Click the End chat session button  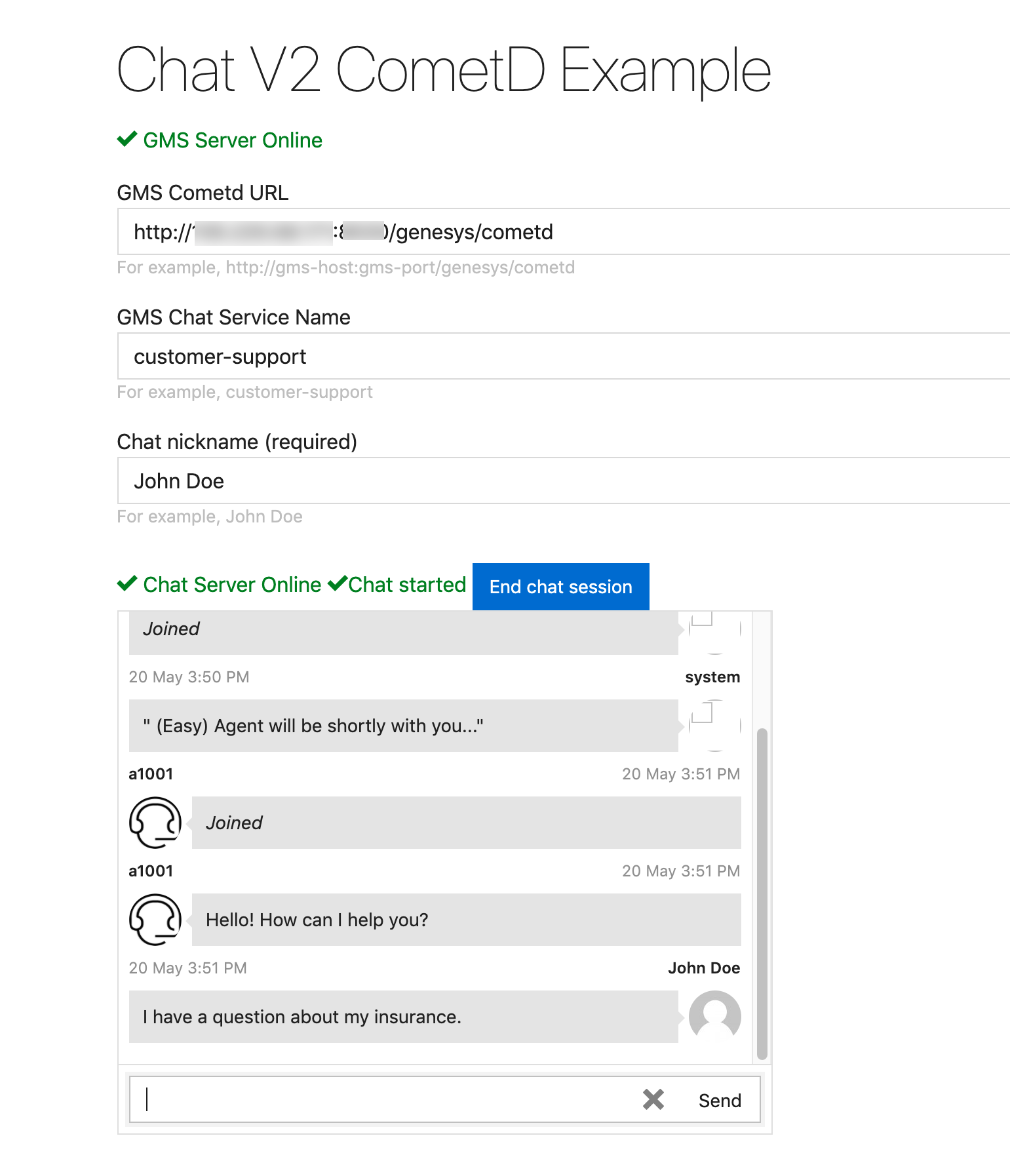[560, 587]
